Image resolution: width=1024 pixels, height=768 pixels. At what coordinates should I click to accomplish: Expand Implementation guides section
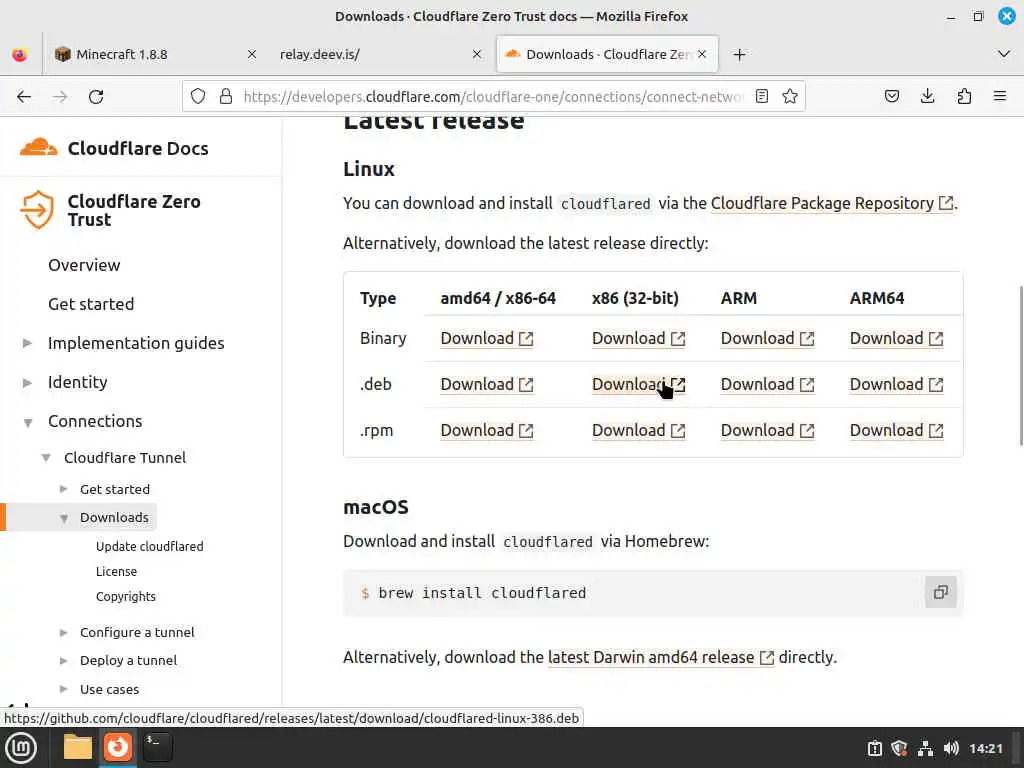tap(27, 344)
